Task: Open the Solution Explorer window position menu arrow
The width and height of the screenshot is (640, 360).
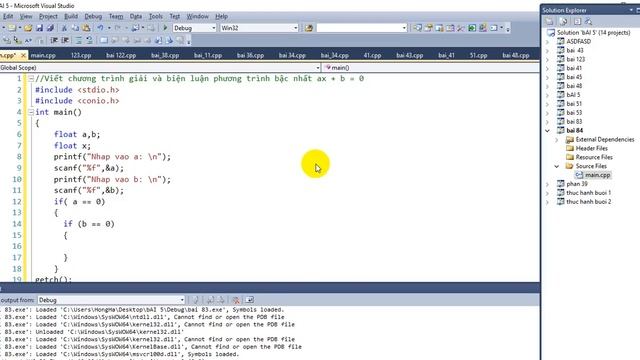Action: click(631, 10)
